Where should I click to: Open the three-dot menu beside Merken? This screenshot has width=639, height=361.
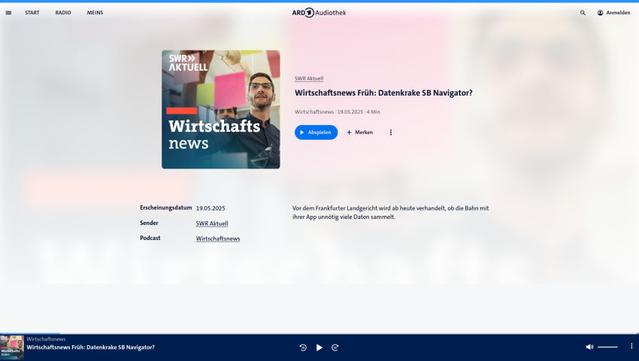(391, 132)
